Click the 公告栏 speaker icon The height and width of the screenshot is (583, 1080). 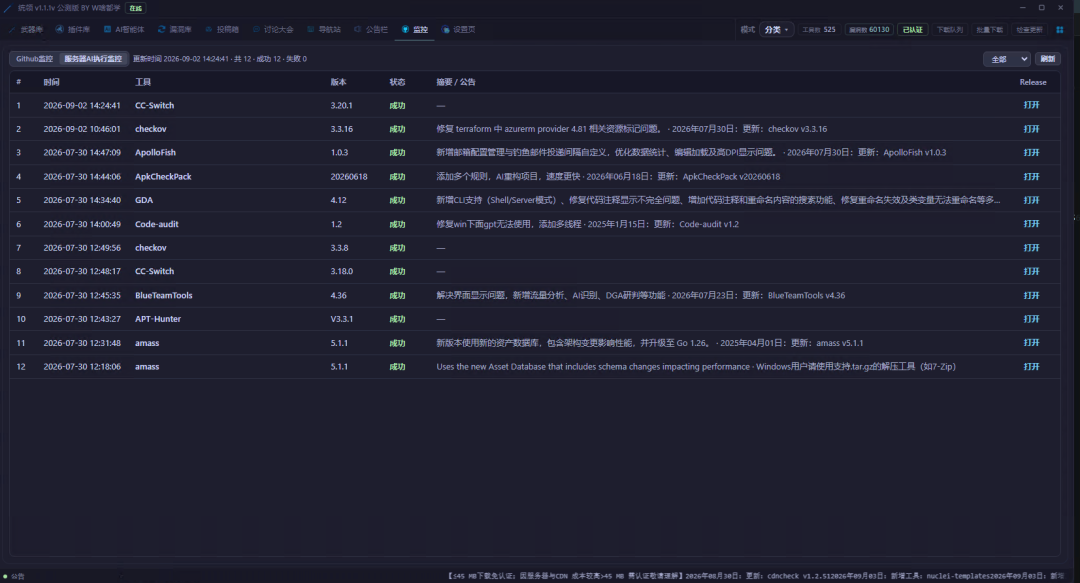pyautogui.click(x=357, y=30)
